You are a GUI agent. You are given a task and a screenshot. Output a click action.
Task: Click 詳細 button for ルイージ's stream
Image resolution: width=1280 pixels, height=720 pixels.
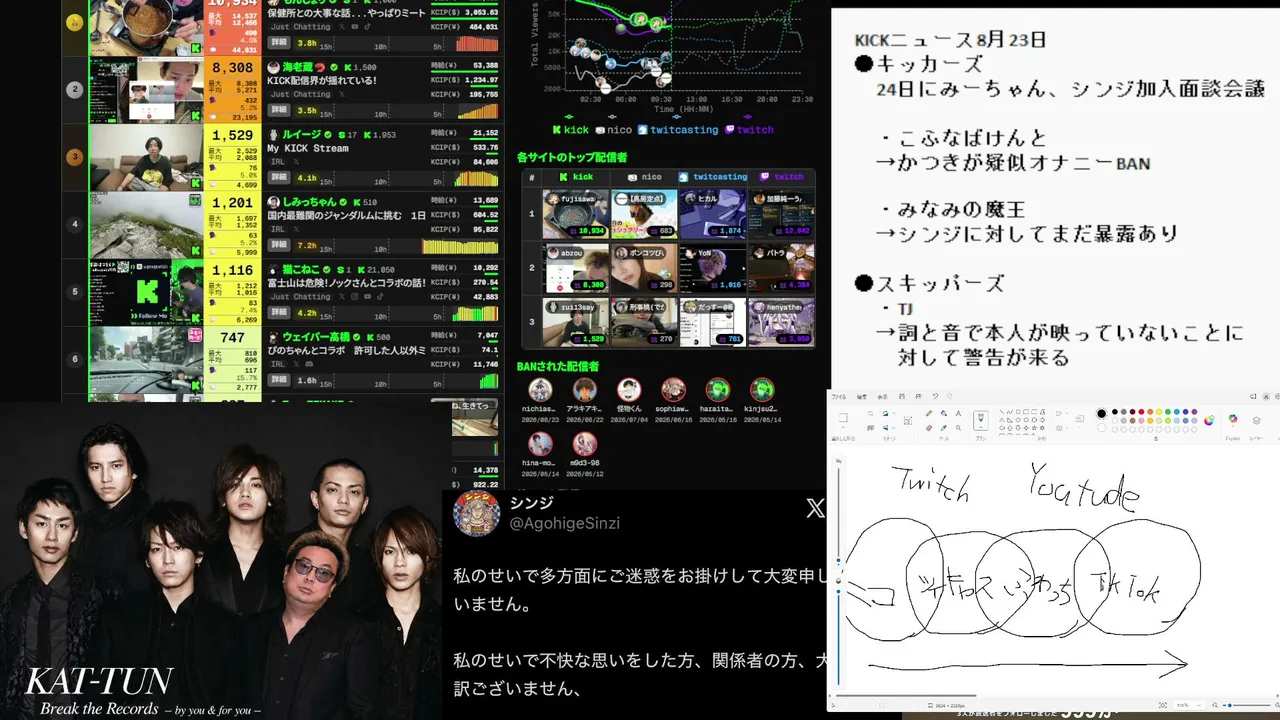coord(279,179)
